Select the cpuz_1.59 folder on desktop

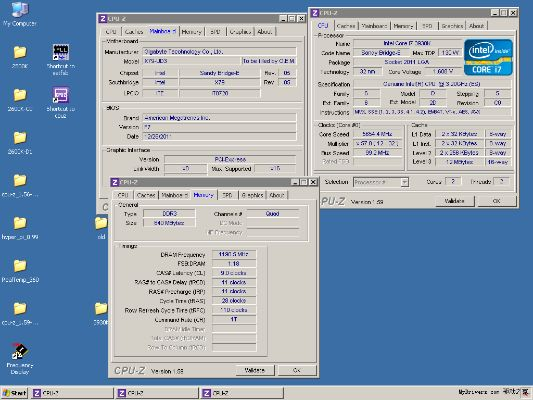20,314
